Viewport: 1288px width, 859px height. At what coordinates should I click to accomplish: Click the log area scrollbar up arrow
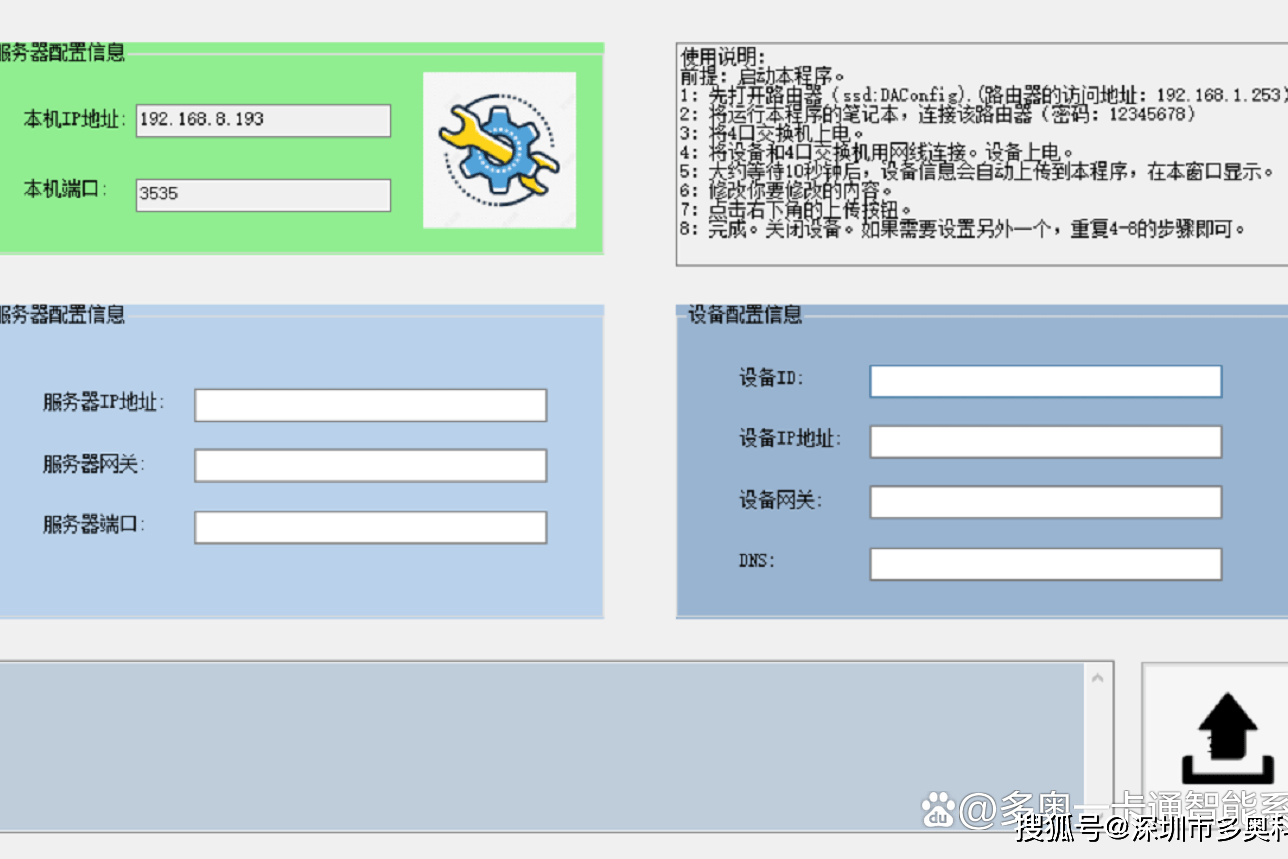point(1097,678)
